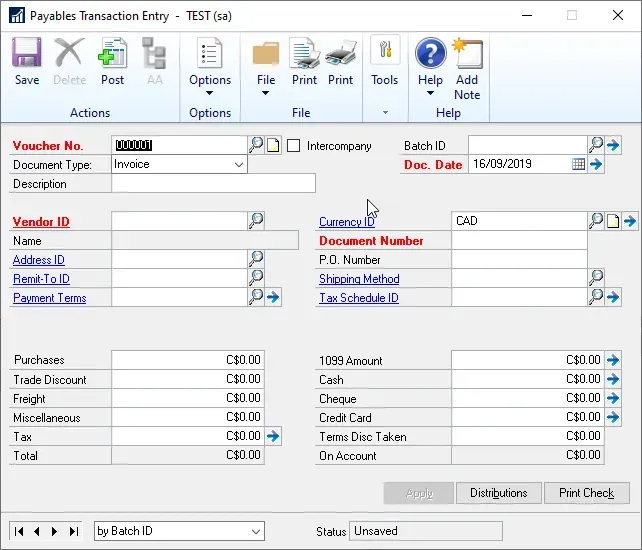
Task: Click the Tax amount expansion arrow
Action: pyautogui.click(x=273, y=436)
